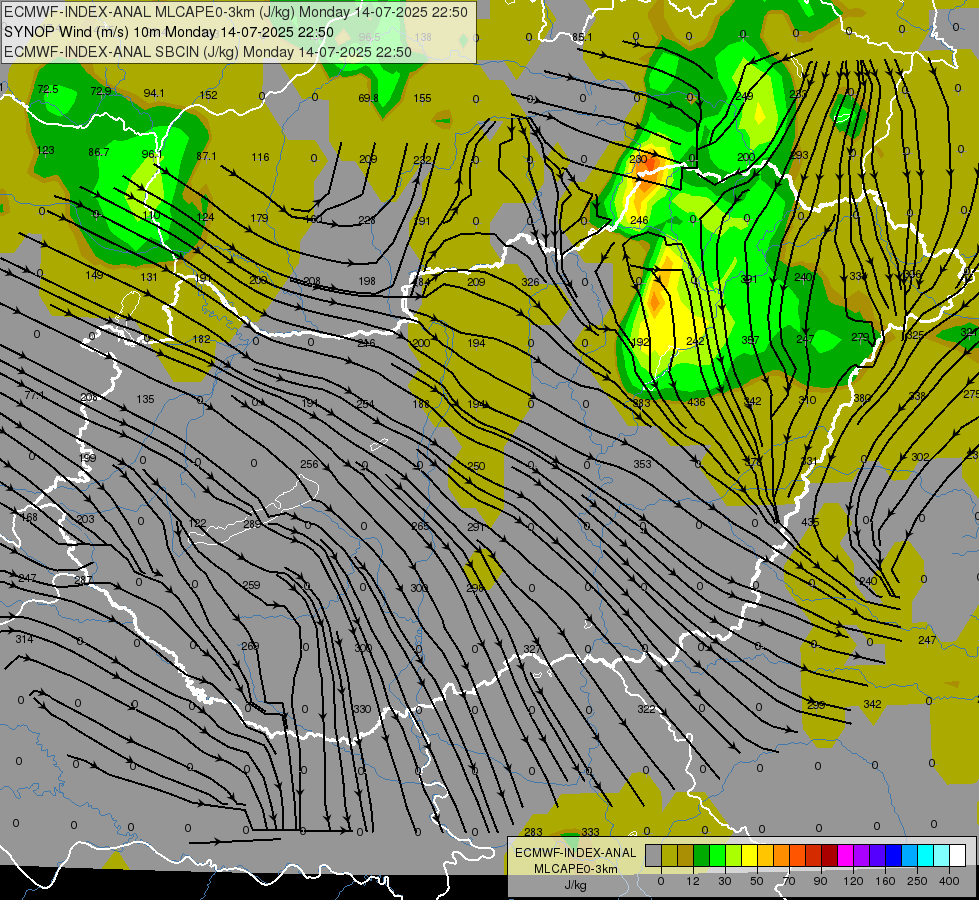
Task: Click the legend tick label 12
Action: 692,881
